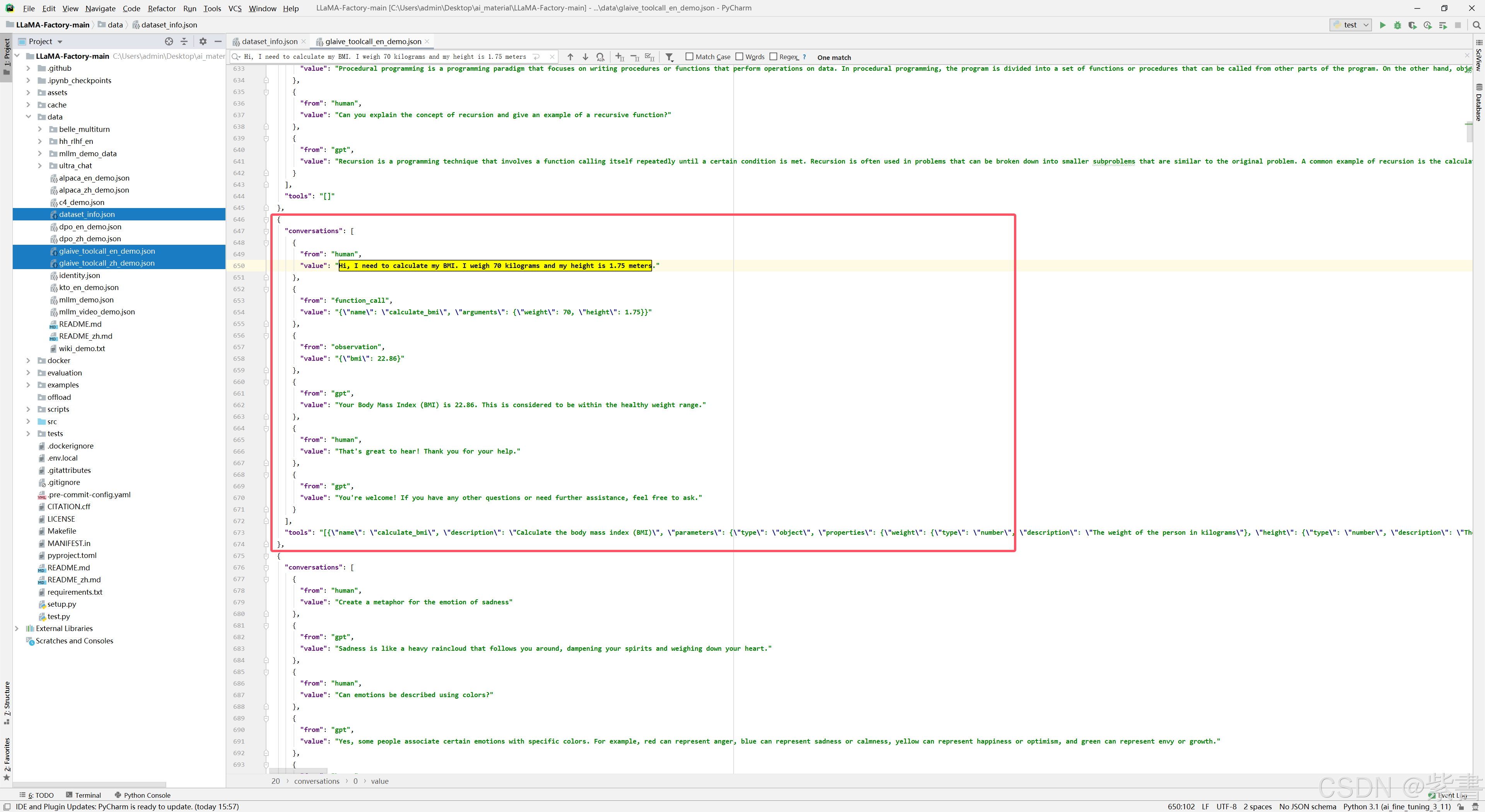Image resolution: width=1485 pixels, height=812 pixels.
Task: Jump to next search occurrence arrow
Action: (585, 56)
